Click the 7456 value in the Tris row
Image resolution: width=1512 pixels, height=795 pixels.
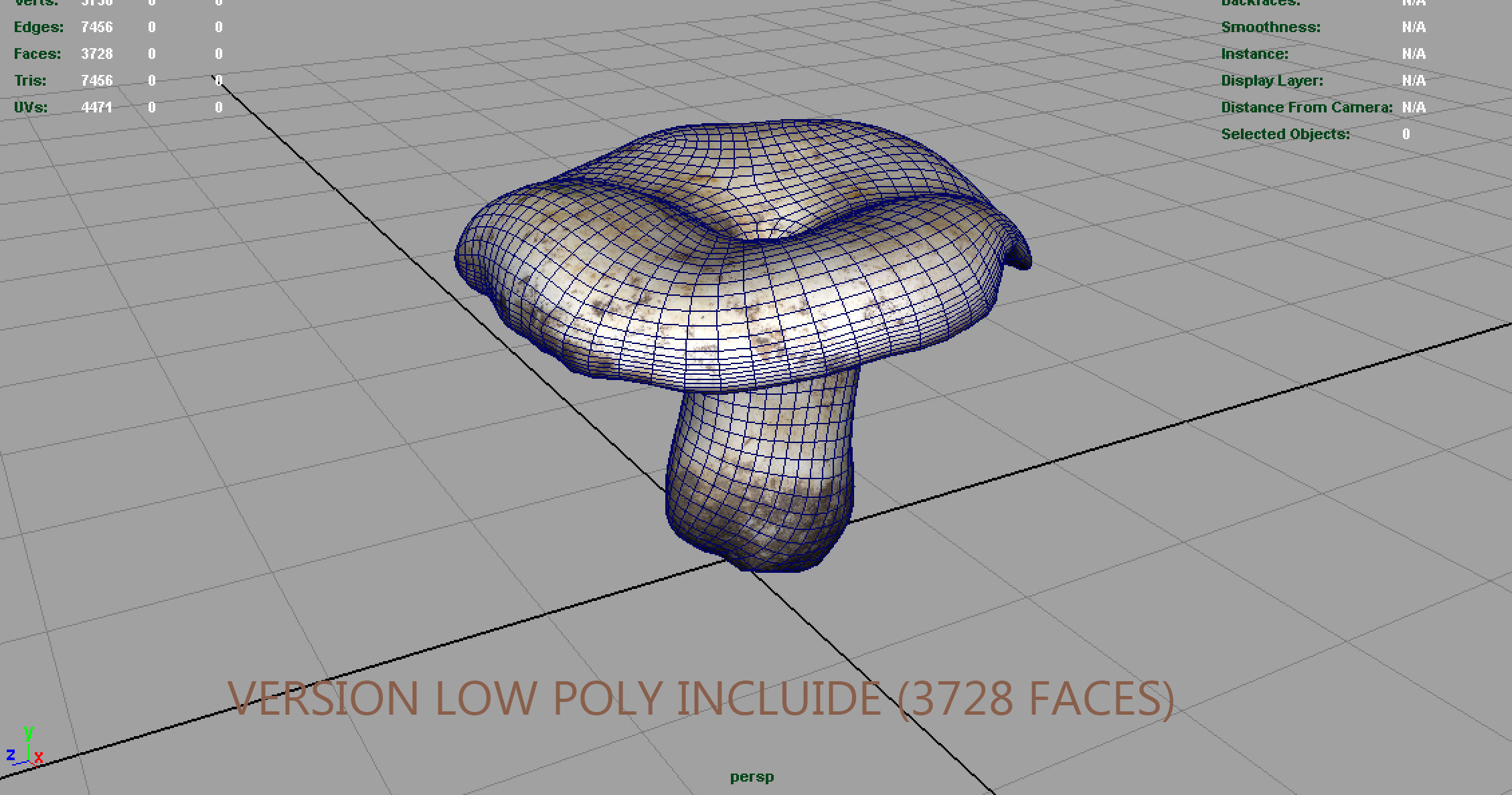97,81
